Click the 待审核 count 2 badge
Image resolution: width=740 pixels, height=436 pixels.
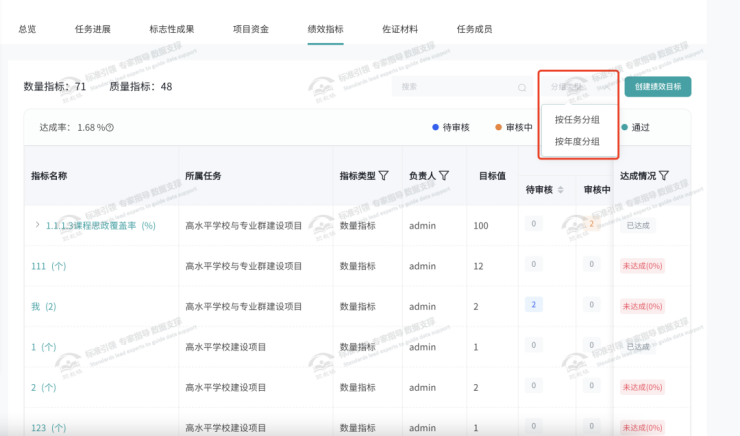534,304
